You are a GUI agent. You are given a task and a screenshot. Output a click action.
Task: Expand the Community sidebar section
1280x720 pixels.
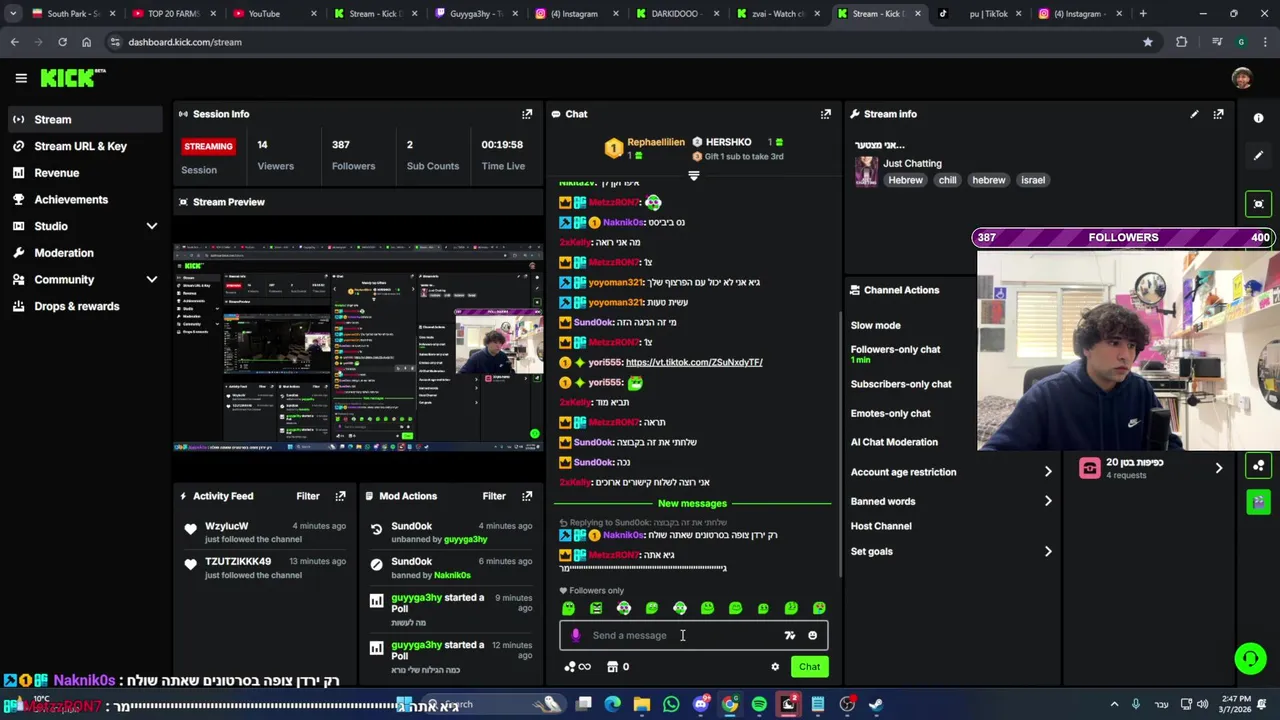point(152,280)
